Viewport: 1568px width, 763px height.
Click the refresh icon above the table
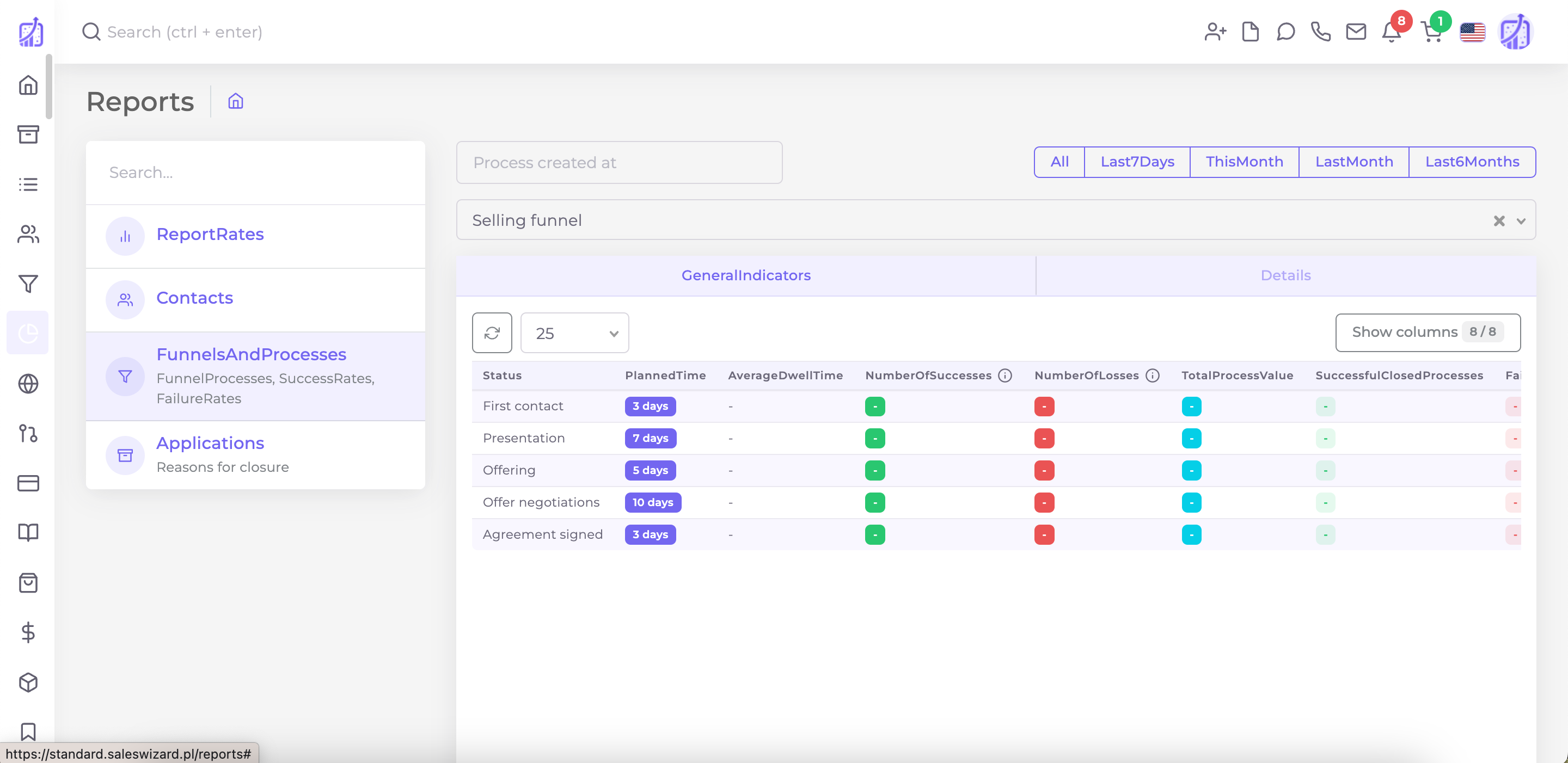492,333
